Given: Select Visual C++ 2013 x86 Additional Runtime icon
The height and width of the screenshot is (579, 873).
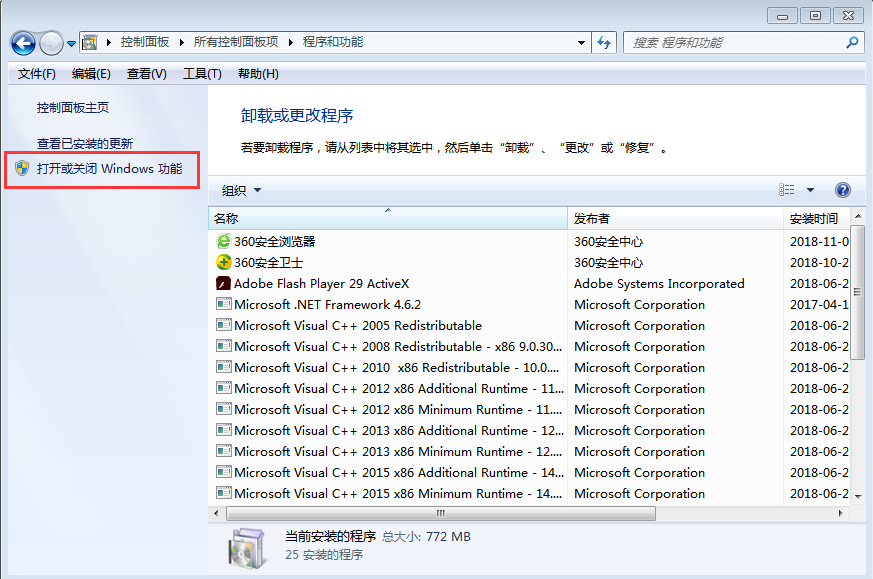Looking at the screenshot, I should [x=224, y=430].
